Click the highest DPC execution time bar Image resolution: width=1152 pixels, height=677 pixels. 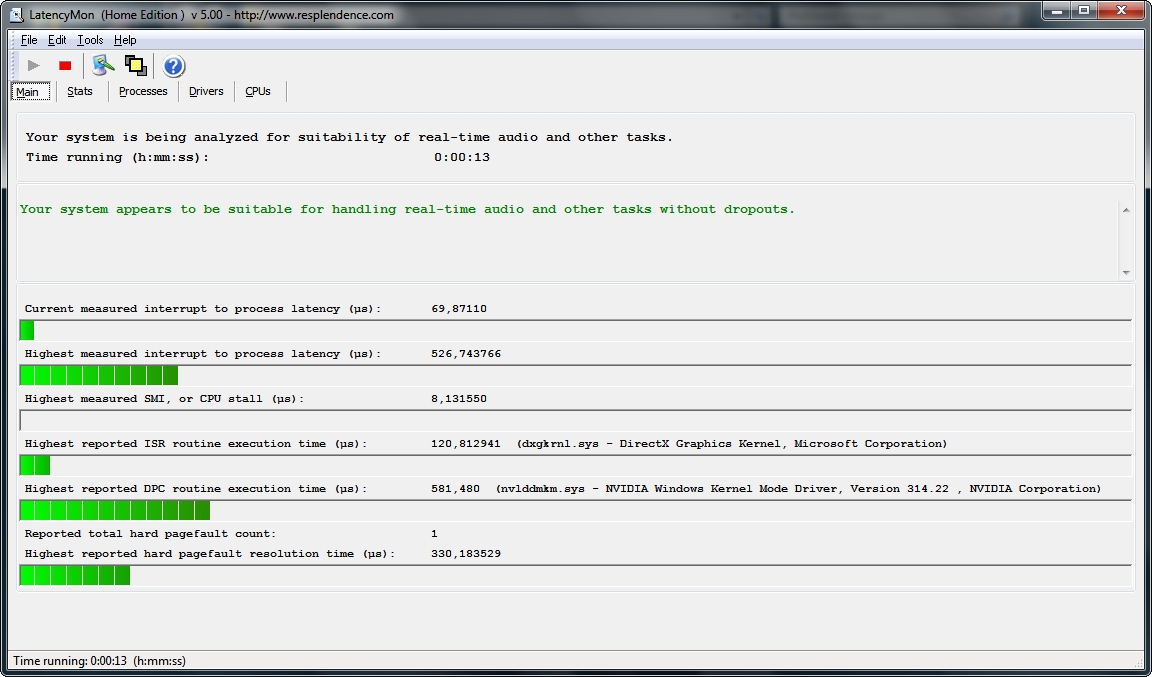click(x=115, y=510)
